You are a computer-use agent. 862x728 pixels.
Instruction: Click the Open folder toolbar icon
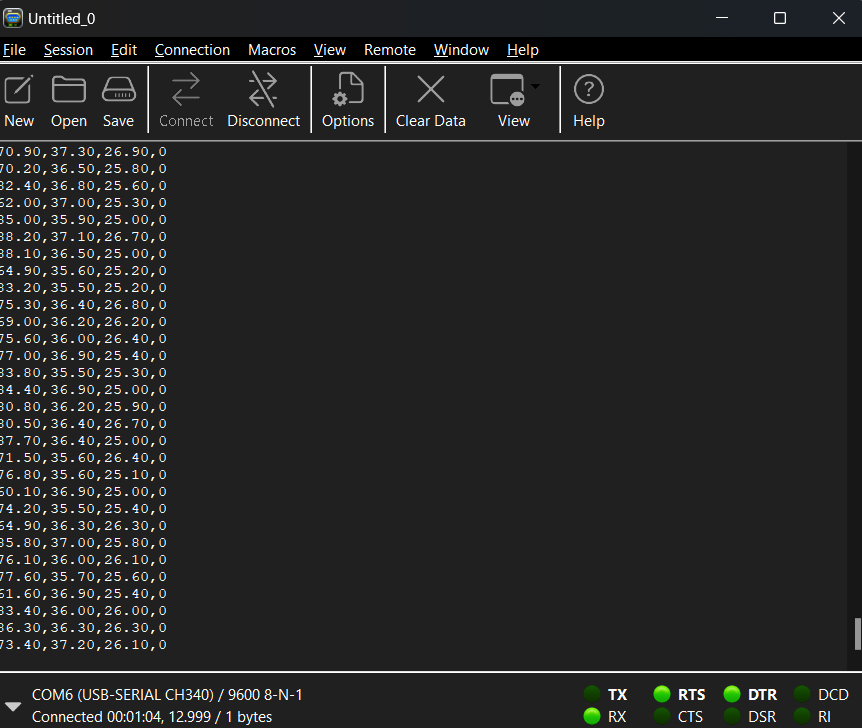pos(69,90)
